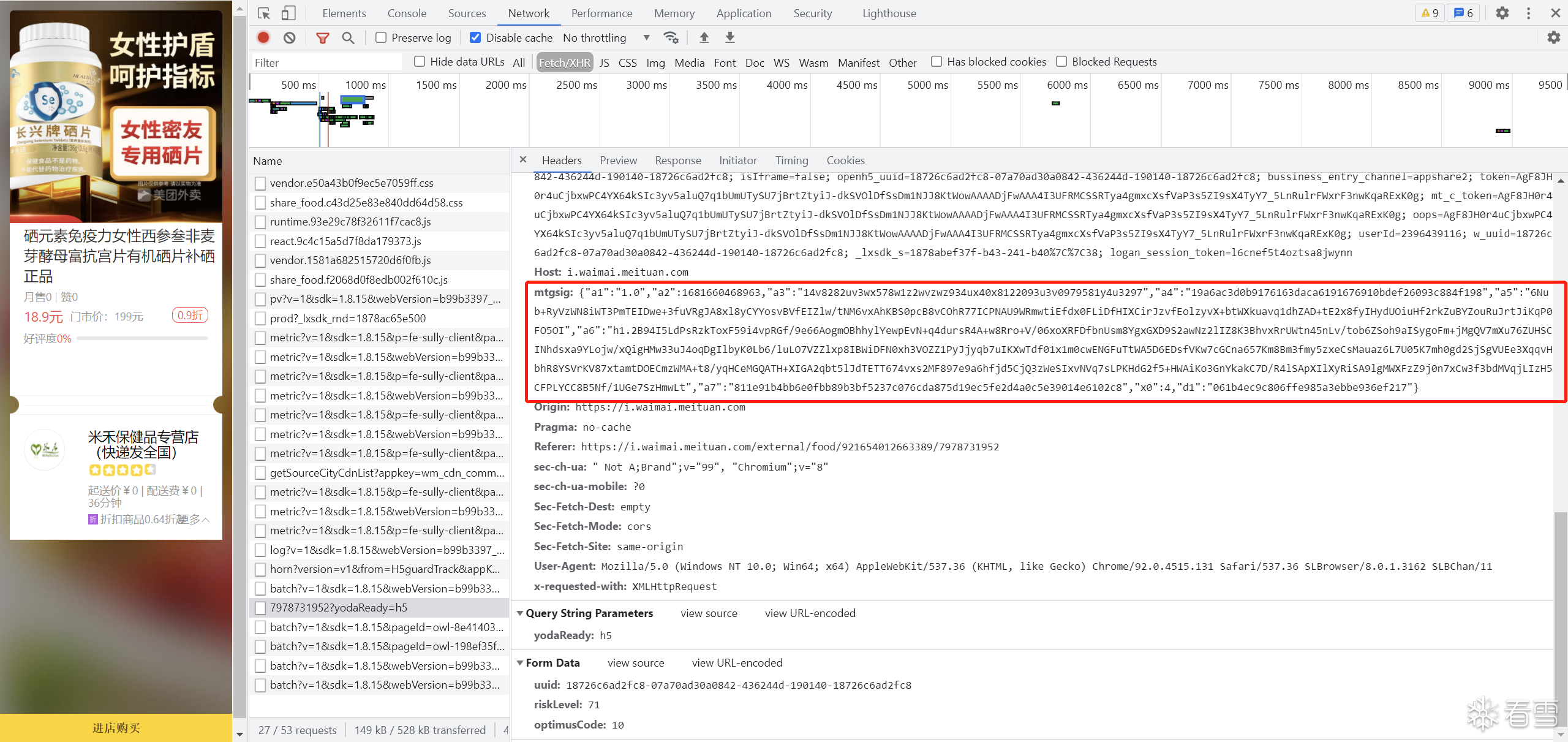
Task: Toggle the network filter funnel icon
Action: click(322, 37)
